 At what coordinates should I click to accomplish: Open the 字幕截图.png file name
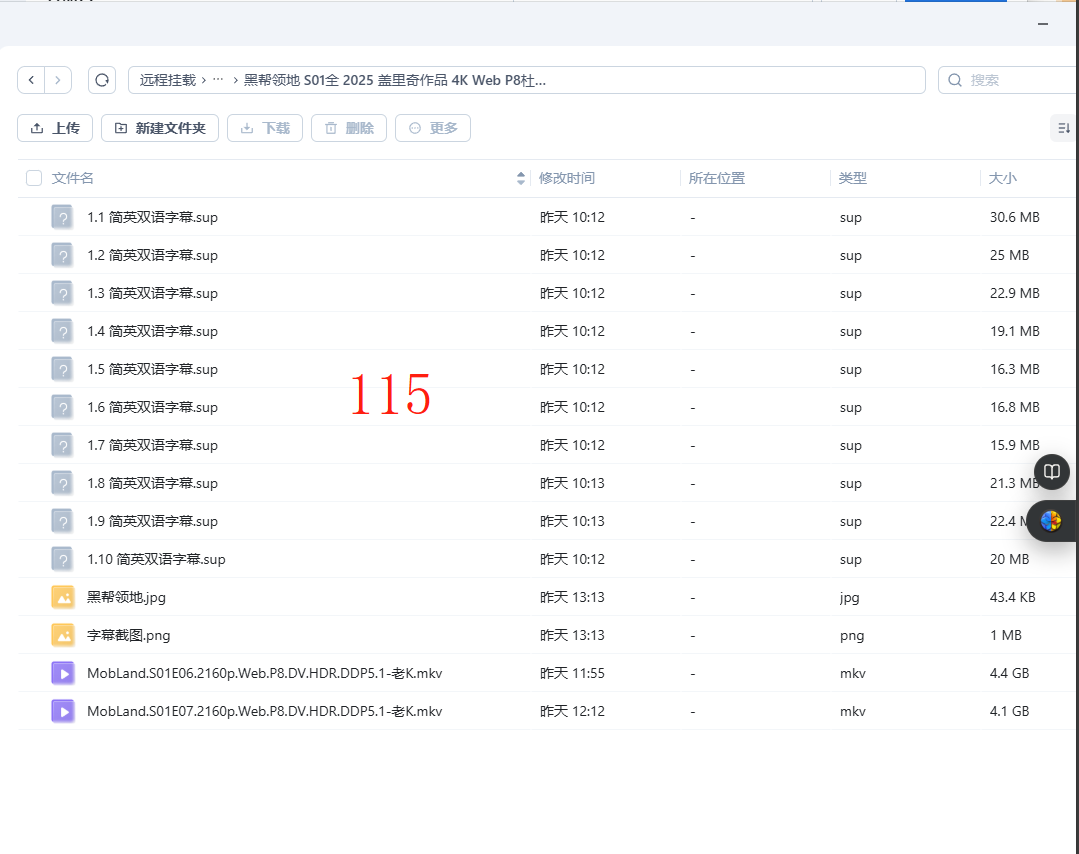click(128, 635)
